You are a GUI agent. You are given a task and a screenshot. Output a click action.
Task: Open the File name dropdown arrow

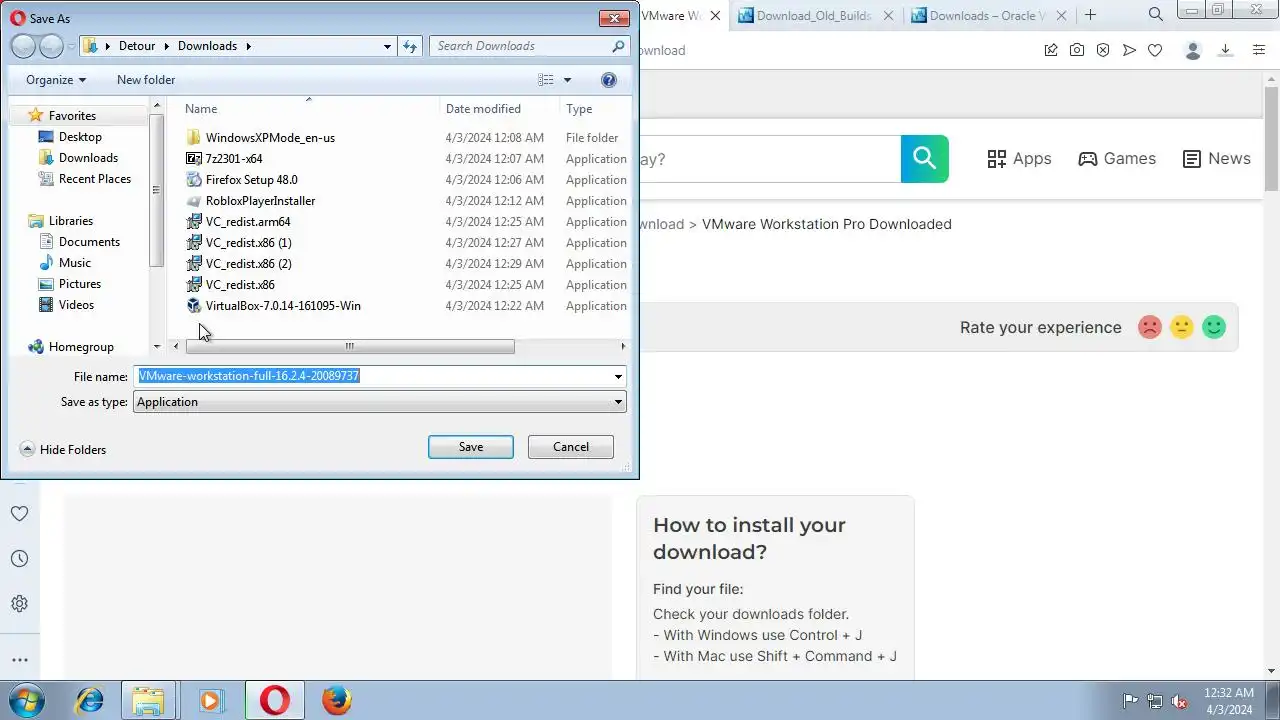click(x=618, y=377)
